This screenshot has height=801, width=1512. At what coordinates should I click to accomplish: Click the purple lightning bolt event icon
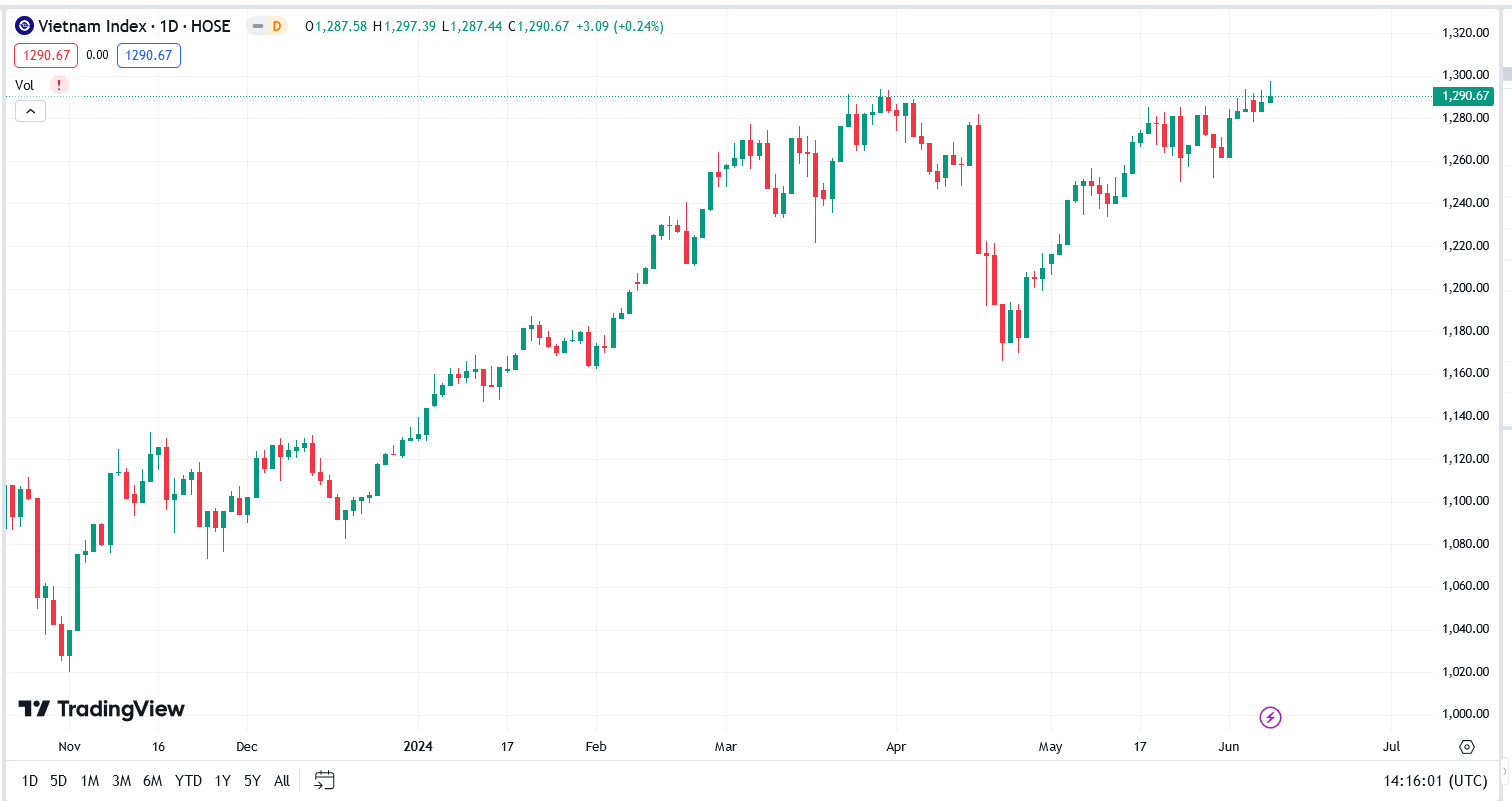tap(1270, 717)
